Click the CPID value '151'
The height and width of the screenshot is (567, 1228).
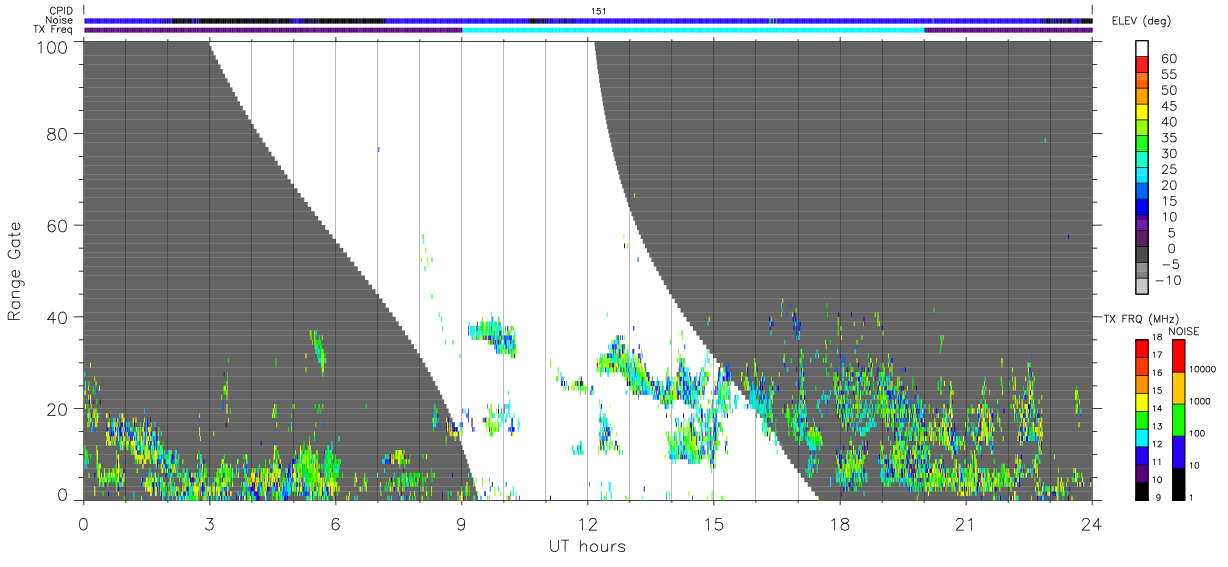pyautogui.click(x=599, y=11)
